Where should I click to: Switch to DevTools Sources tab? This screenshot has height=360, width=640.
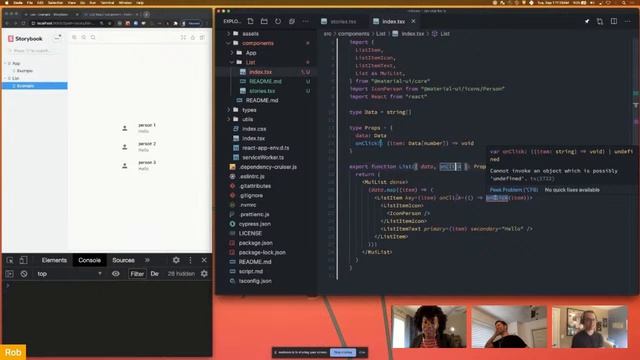point(123,260)
